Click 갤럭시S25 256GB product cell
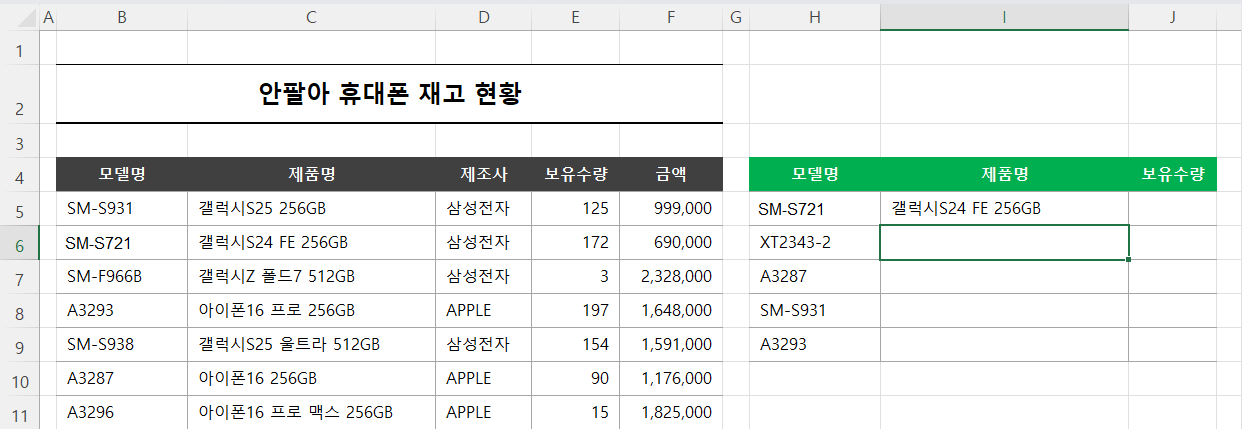Image resolution: width=1242 pixels, height=429 pixels. pyautogui.click(x=311, y=208)
